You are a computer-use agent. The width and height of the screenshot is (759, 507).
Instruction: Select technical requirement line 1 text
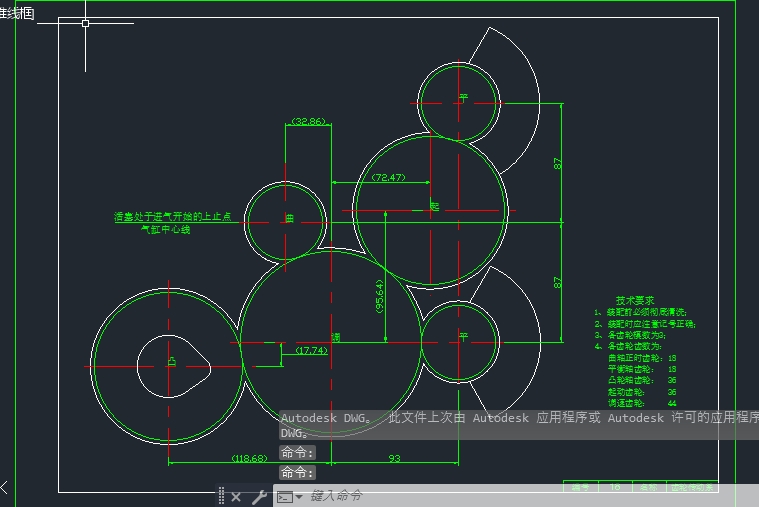pos(641,312)
